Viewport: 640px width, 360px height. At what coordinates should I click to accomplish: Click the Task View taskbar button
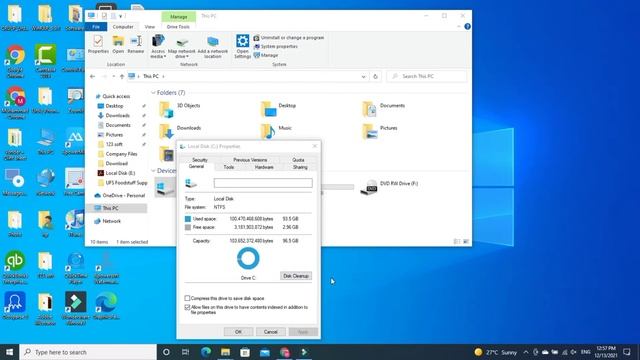[185, 352]
